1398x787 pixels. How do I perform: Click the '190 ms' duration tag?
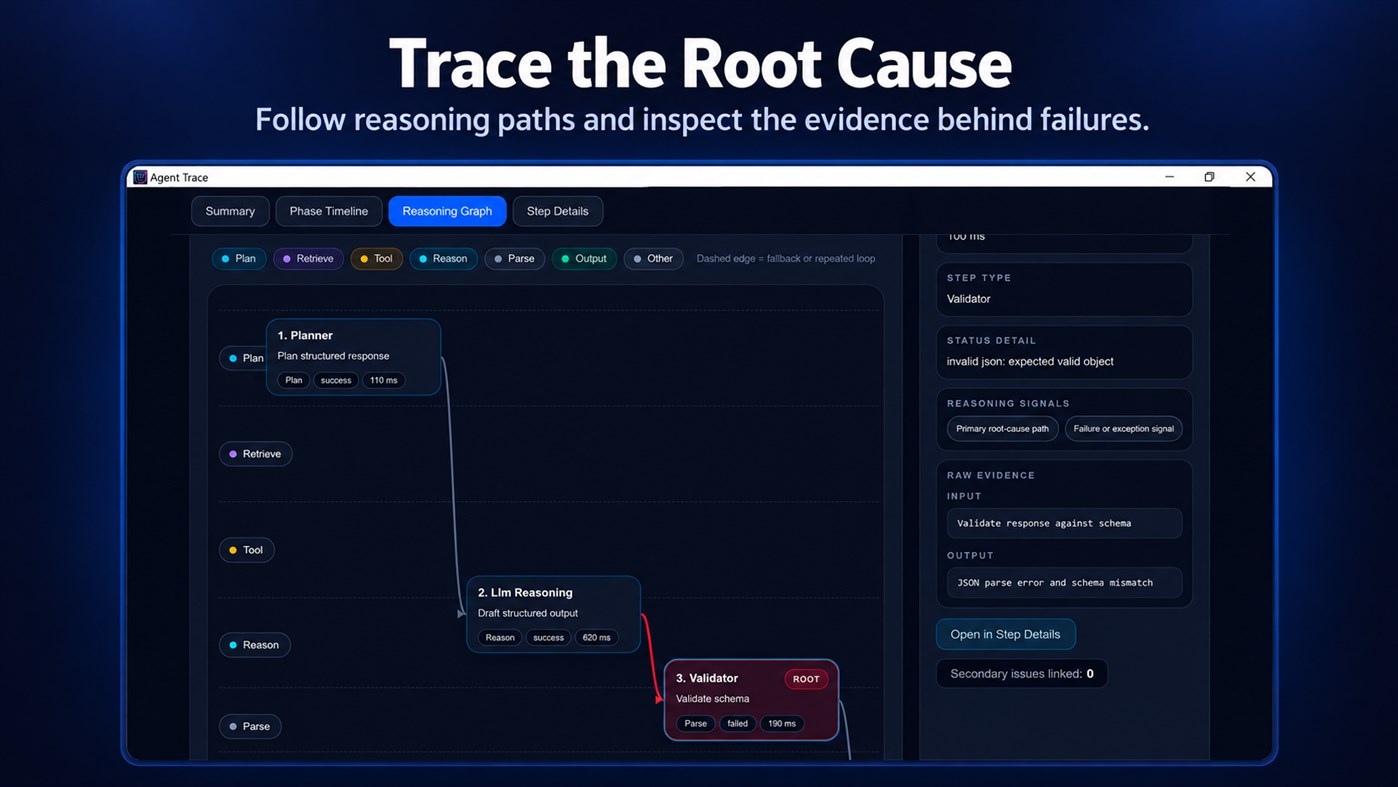pos(782,723)
